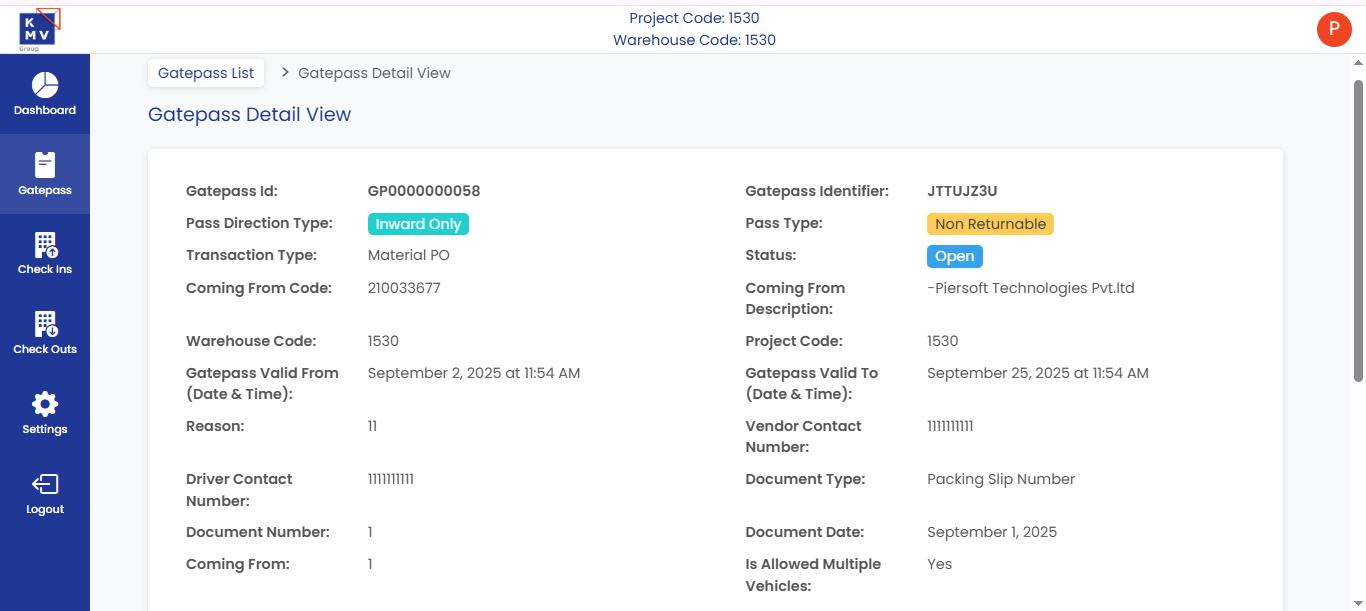Navigate back to the Gatepass List breadcrumb
This screenshot has height=611, width=1366.
[x=206, y=73]
